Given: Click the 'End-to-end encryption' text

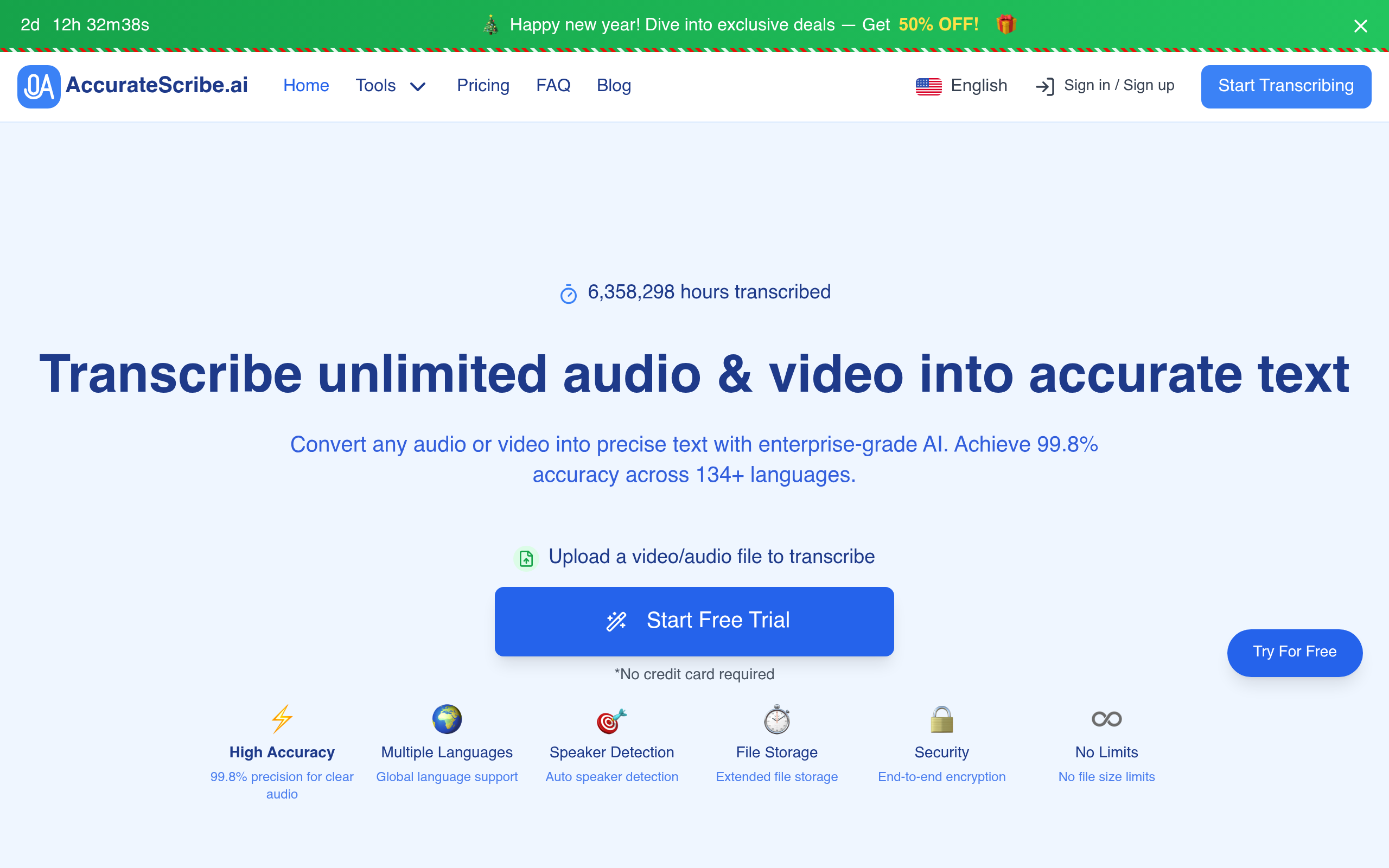Looking at the screenshot, I should [942, 777].
